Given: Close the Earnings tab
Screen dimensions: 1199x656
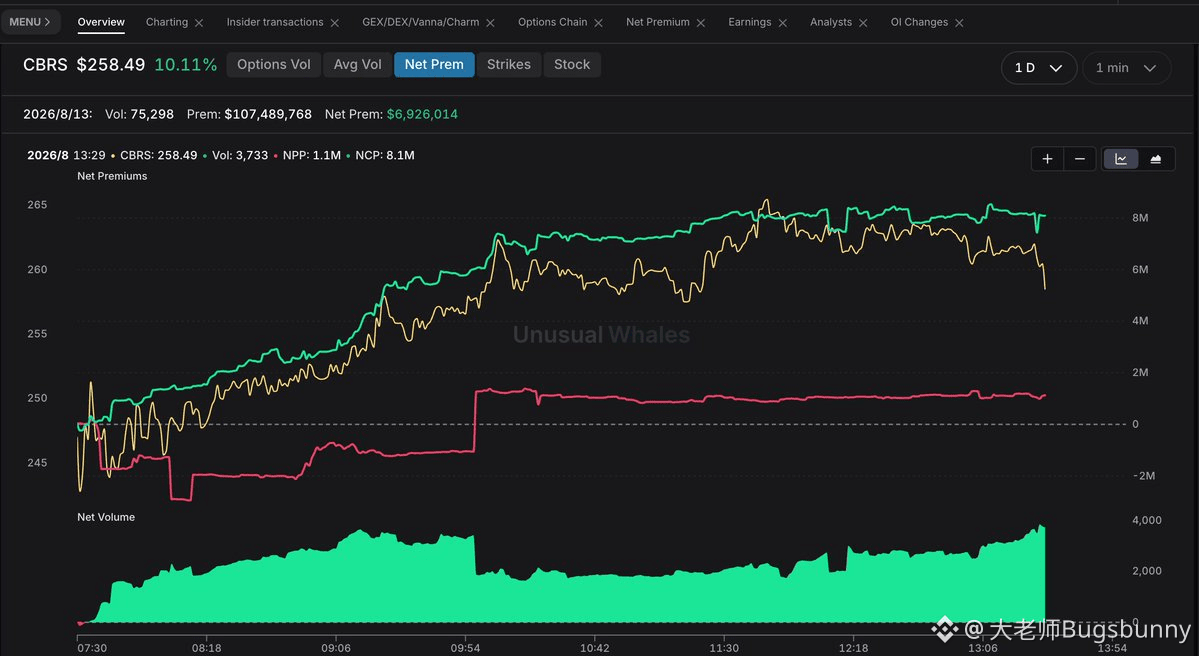Looking at the screenshot, I should tap(782, 23).
